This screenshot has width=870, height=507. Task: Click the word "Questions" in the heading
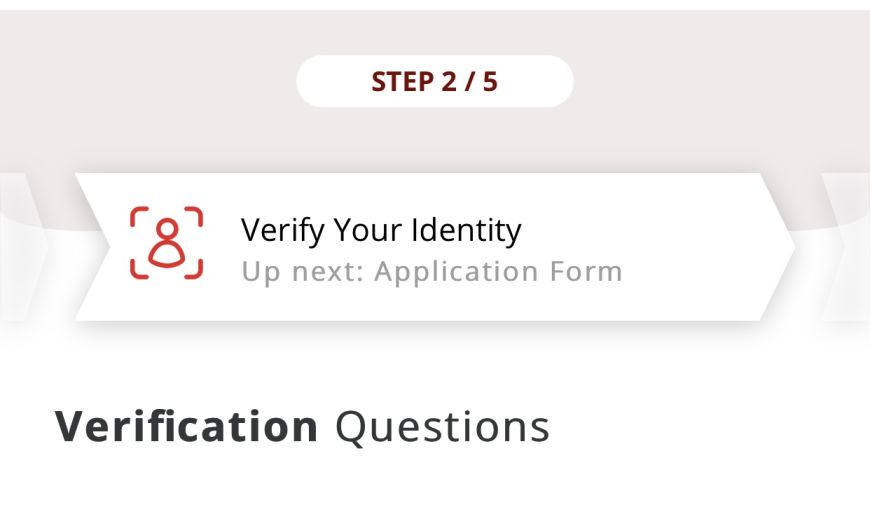click(442, 427)
